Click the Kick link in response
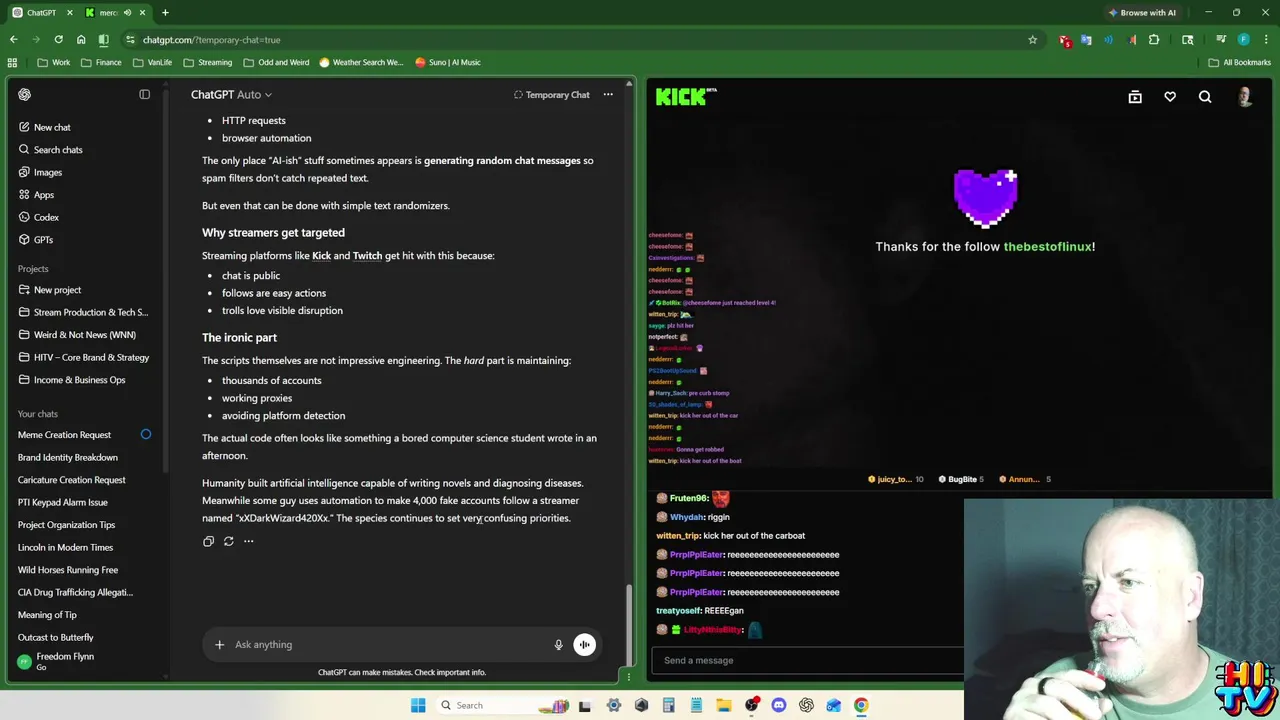1280x720 pixels. pos(321,255)
